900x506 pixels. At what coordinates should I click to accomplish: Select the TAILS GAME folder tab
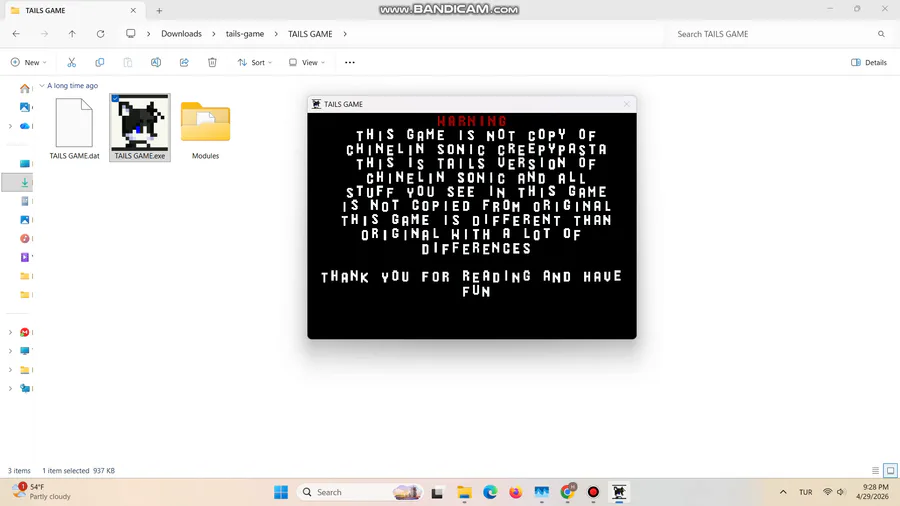point(73,10)
